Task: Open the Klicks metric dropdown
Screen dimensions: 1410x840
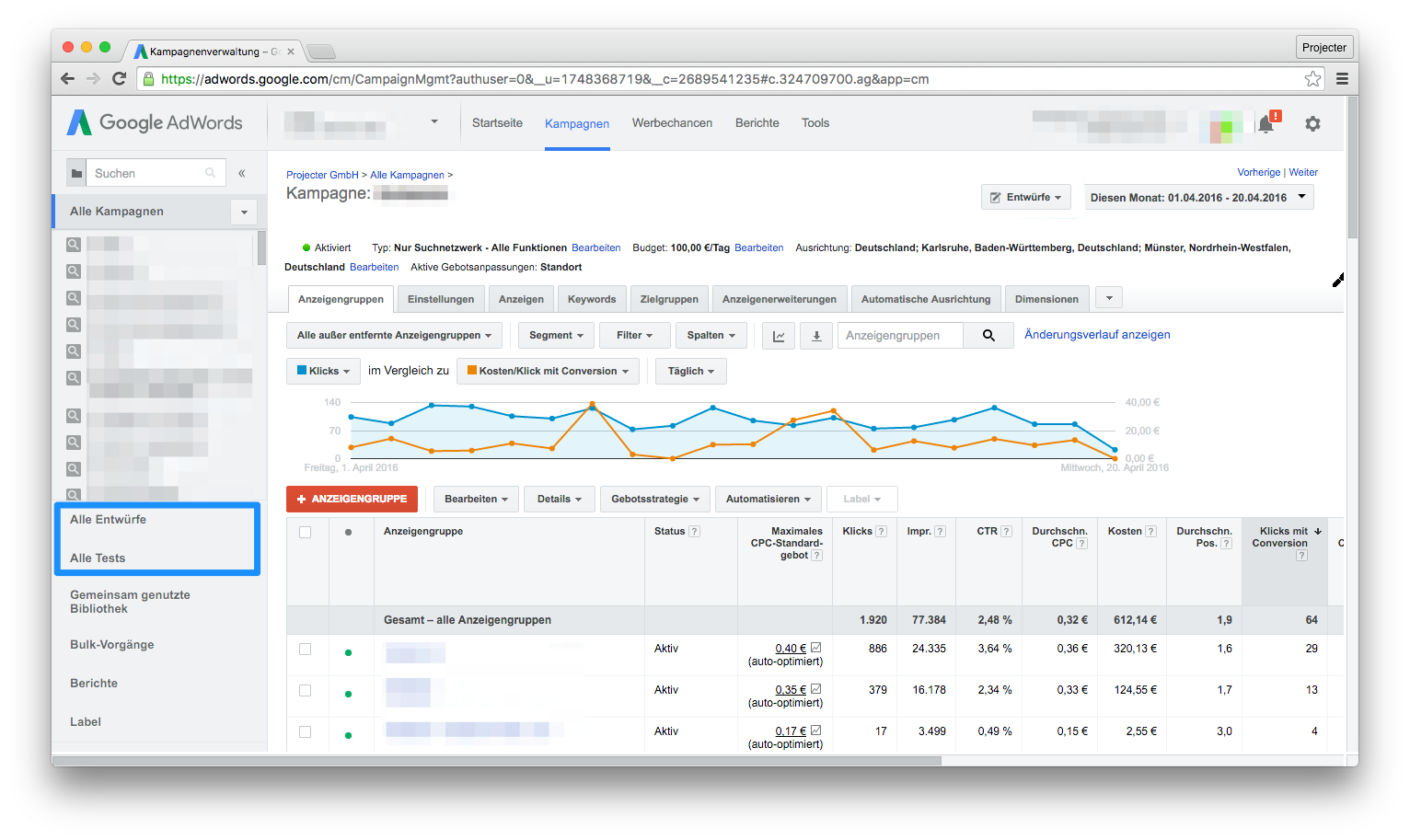Action: click(323, 371)
